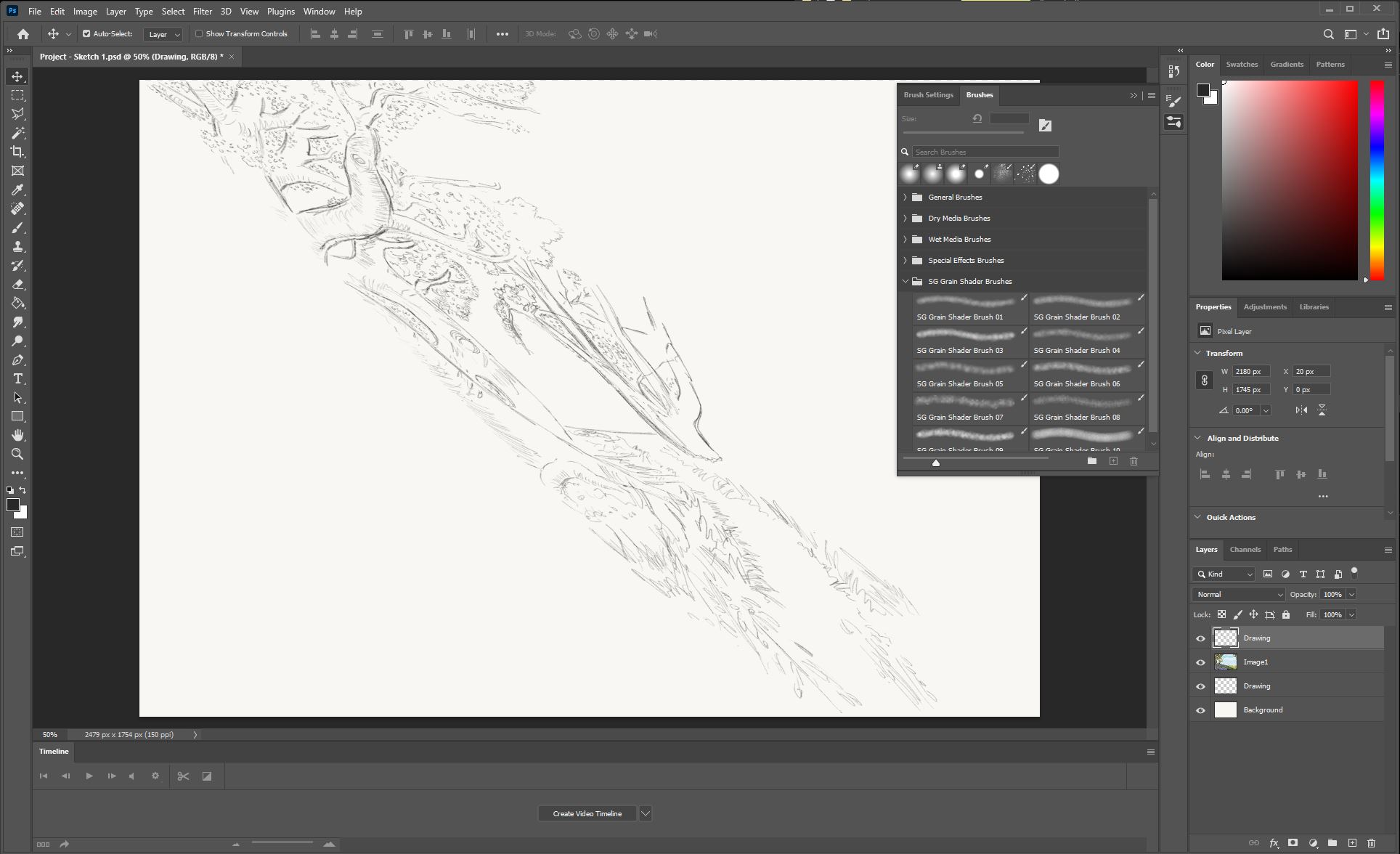Image resolution: width=1400 pixels, height=854 pixels.
Task: Select the Hand tool
Action: click(18, 435)
